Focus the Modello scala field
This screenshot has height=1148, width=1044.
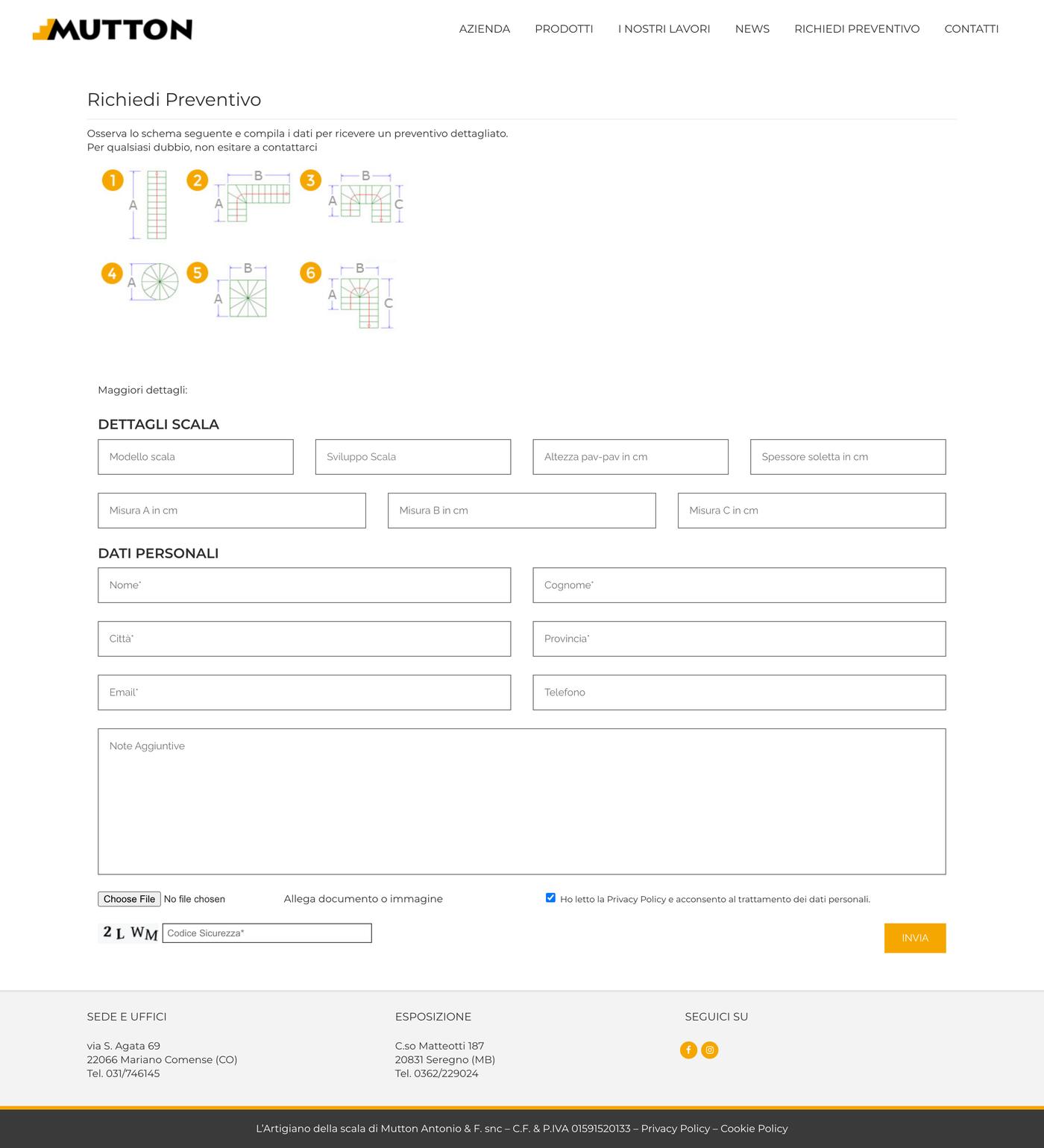(x=195, y=457)
